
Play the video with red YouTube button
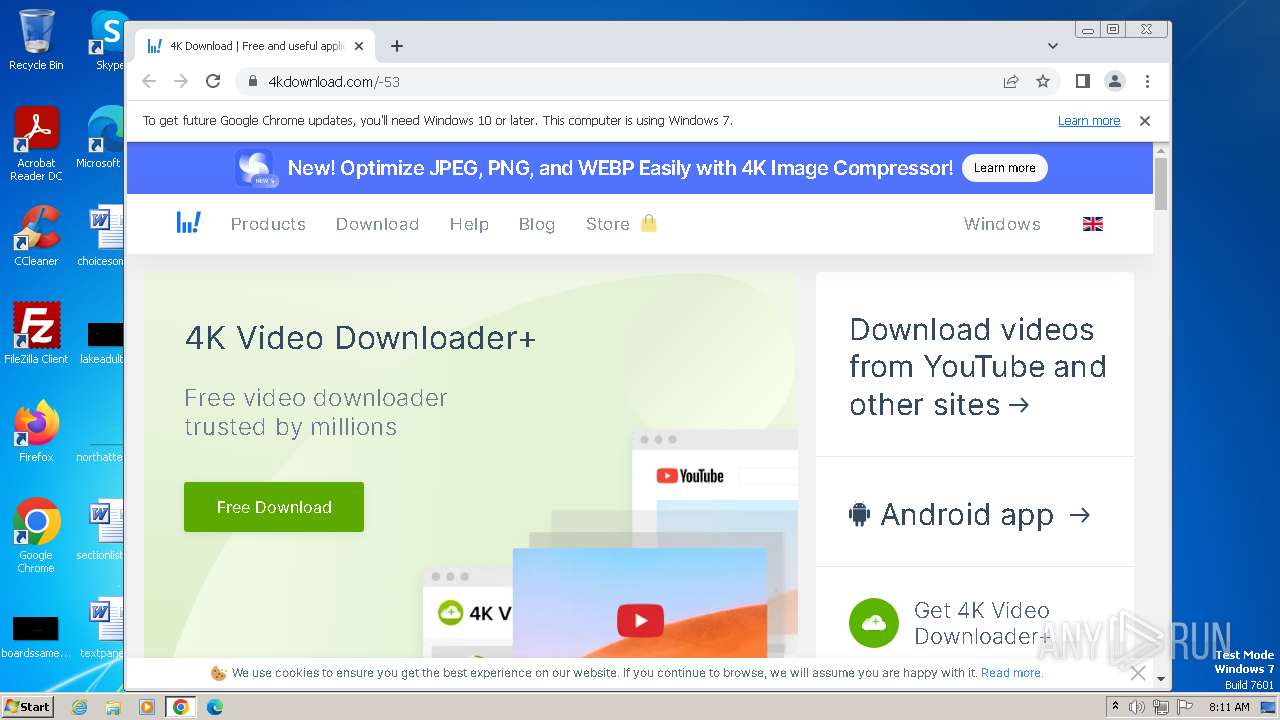[640, 620]
